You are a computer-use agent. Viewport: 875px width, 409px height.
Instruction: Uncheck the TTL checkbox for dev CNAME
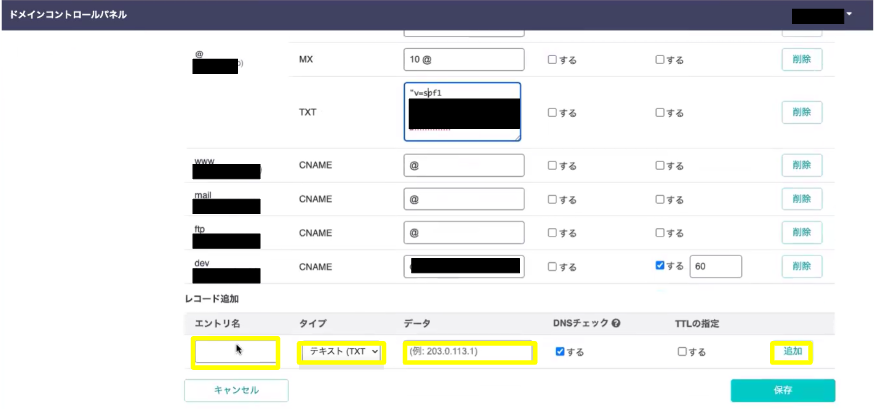click(660, 267)
